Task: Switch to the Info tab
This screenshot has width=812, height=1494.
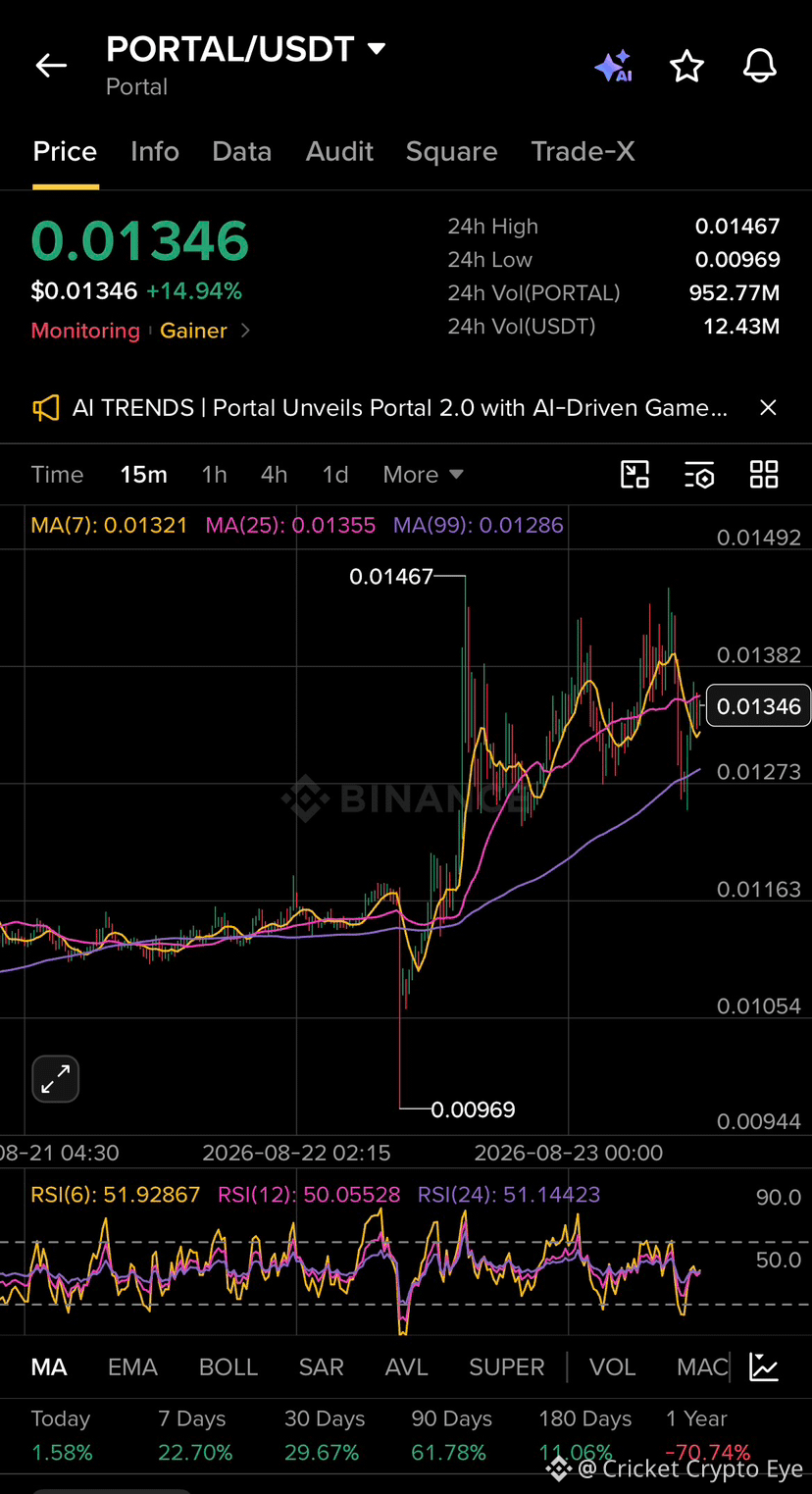Action: point(155,151)
